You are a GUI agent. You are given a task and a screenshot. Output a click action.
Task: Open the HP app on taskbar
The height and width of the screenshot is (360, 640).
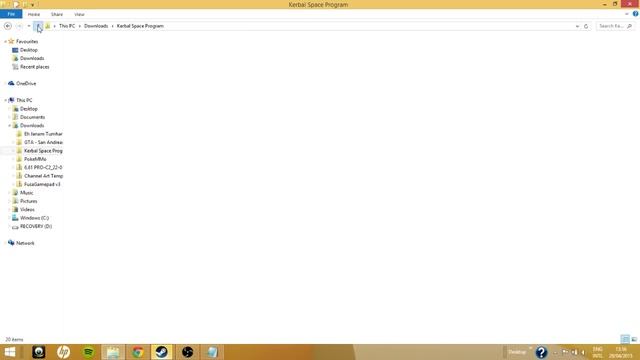(63, 352)
